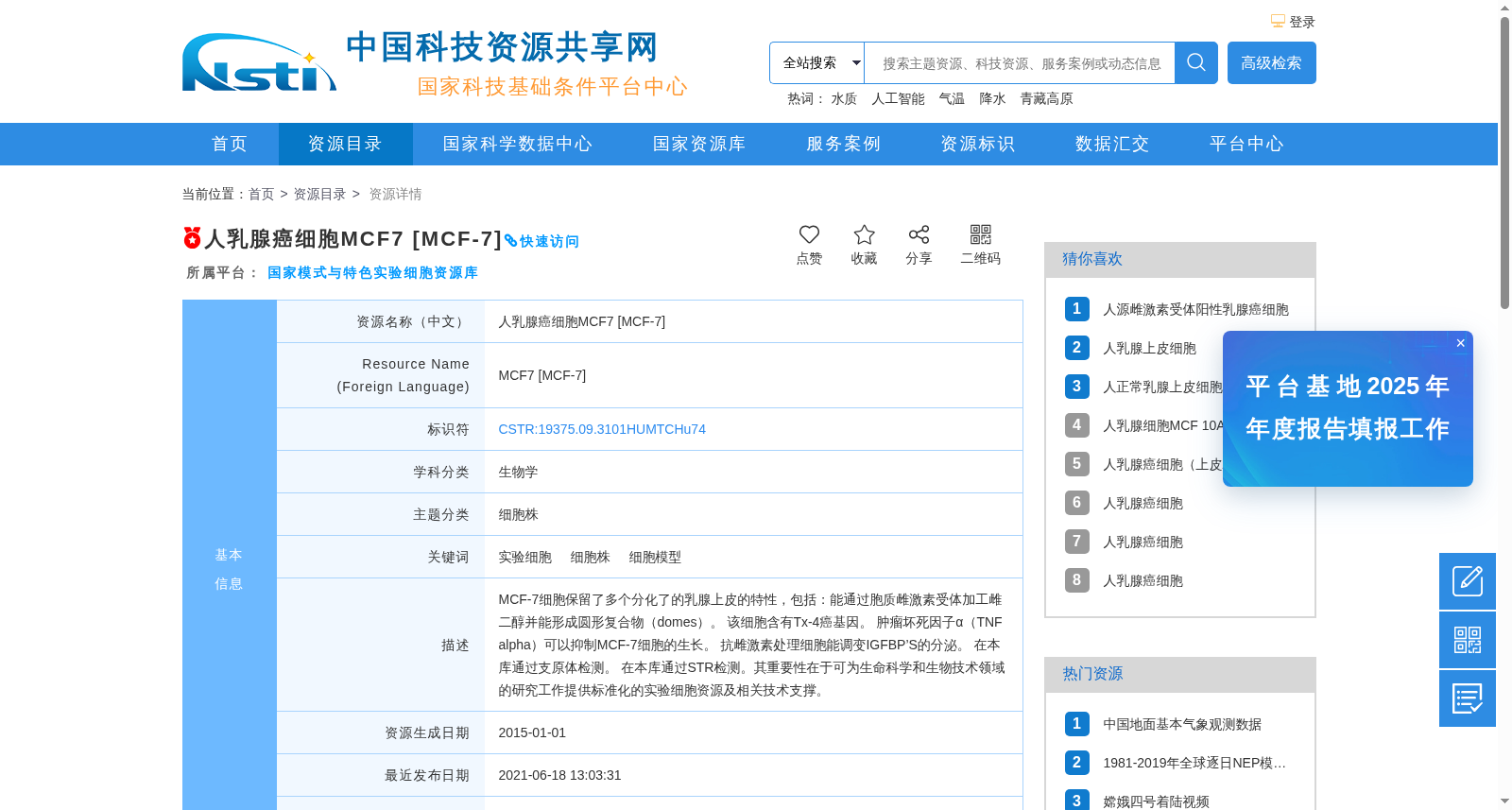Go to 国家科学数据中心 menu item
The width and height of the screenshot is (1512, 810).
tap(518, 144)
